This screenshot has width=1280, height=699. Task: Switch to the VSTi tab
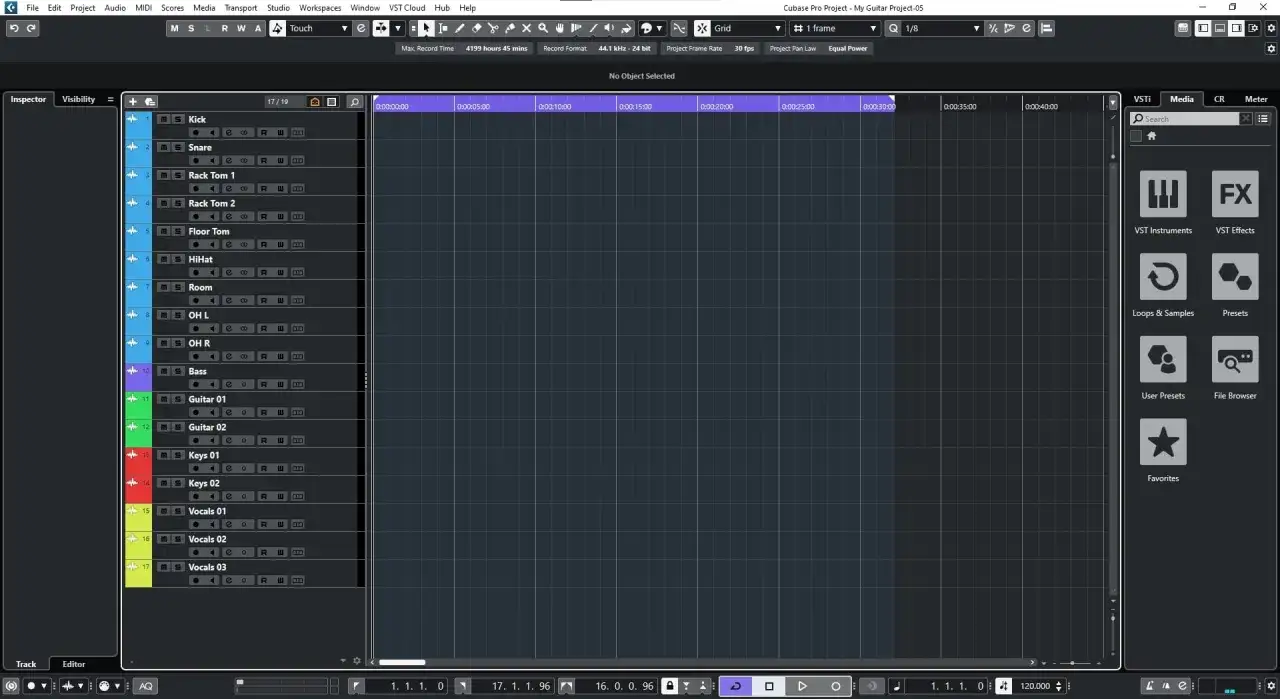click(1142, 99)
